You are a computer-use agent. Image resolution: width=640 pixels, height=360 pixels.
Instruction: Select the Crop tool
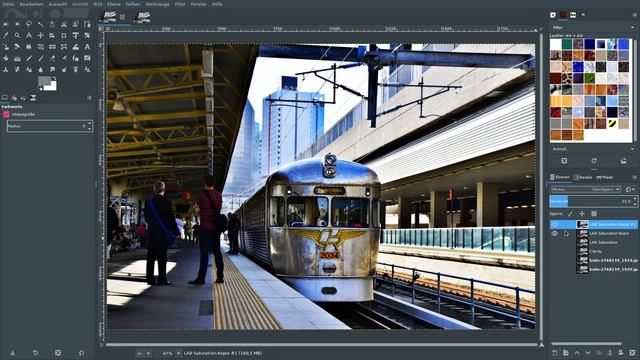64,36
